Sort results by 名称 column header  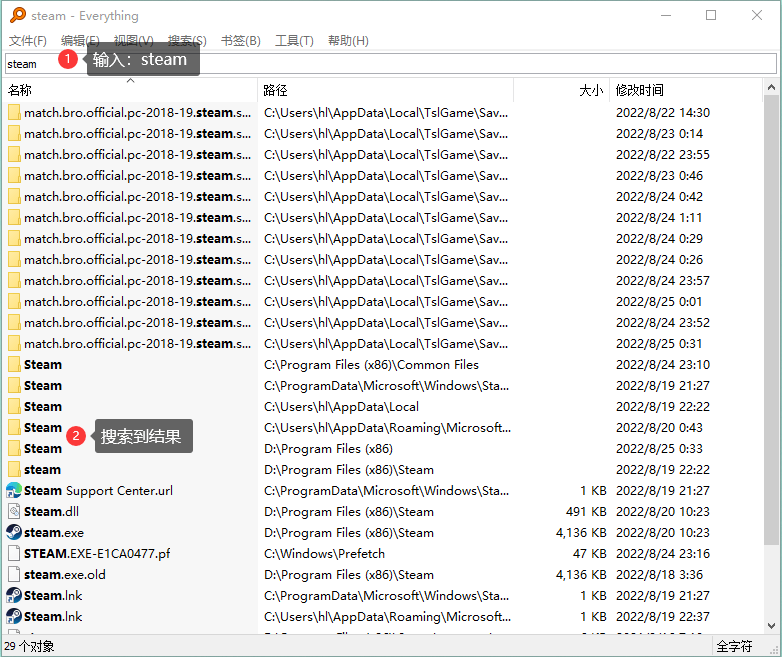click(130, 90)
